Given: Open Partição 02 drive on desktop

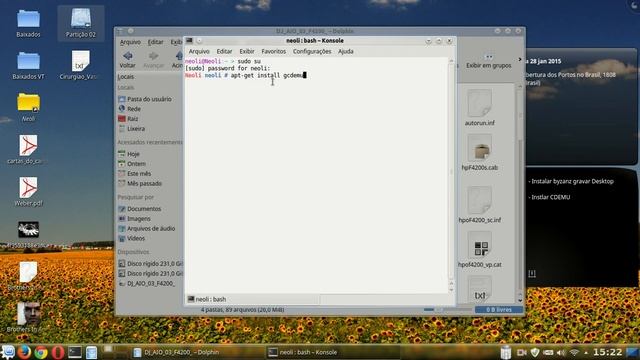Looking at the screenshot, I should [80, 24].
